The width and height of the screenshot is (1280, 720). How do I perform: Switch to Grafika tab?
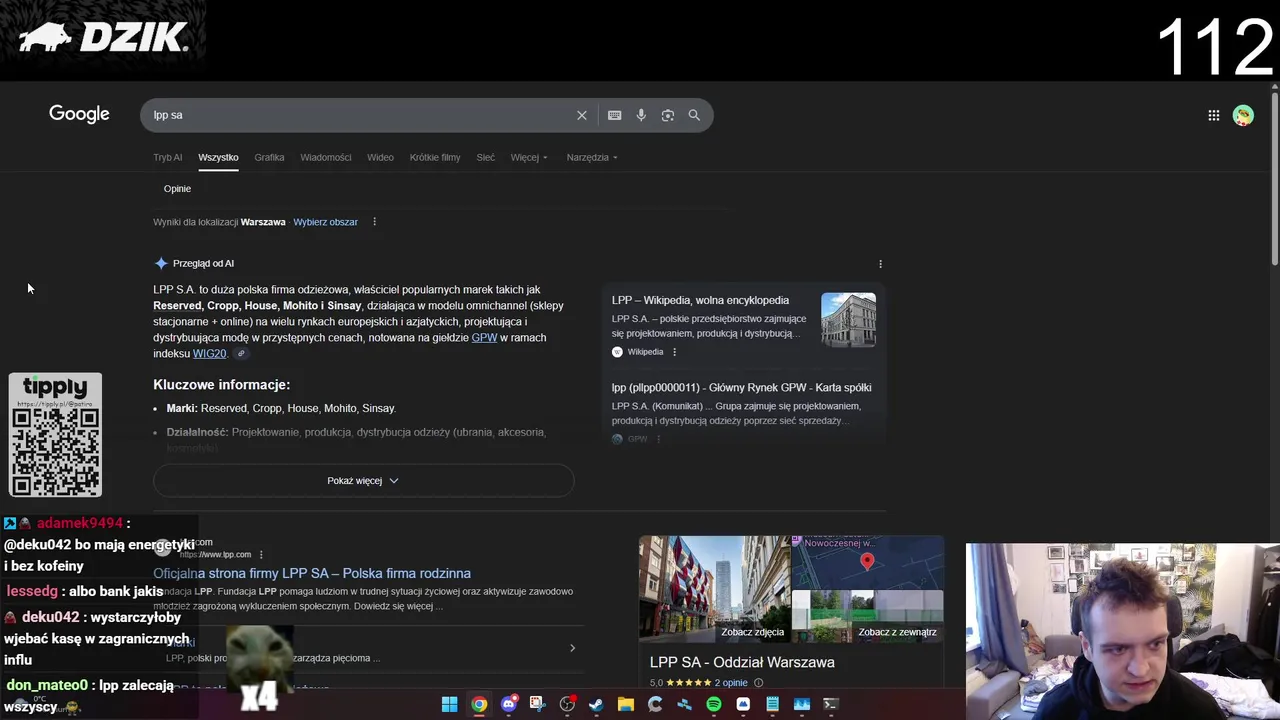pos(269,157)
